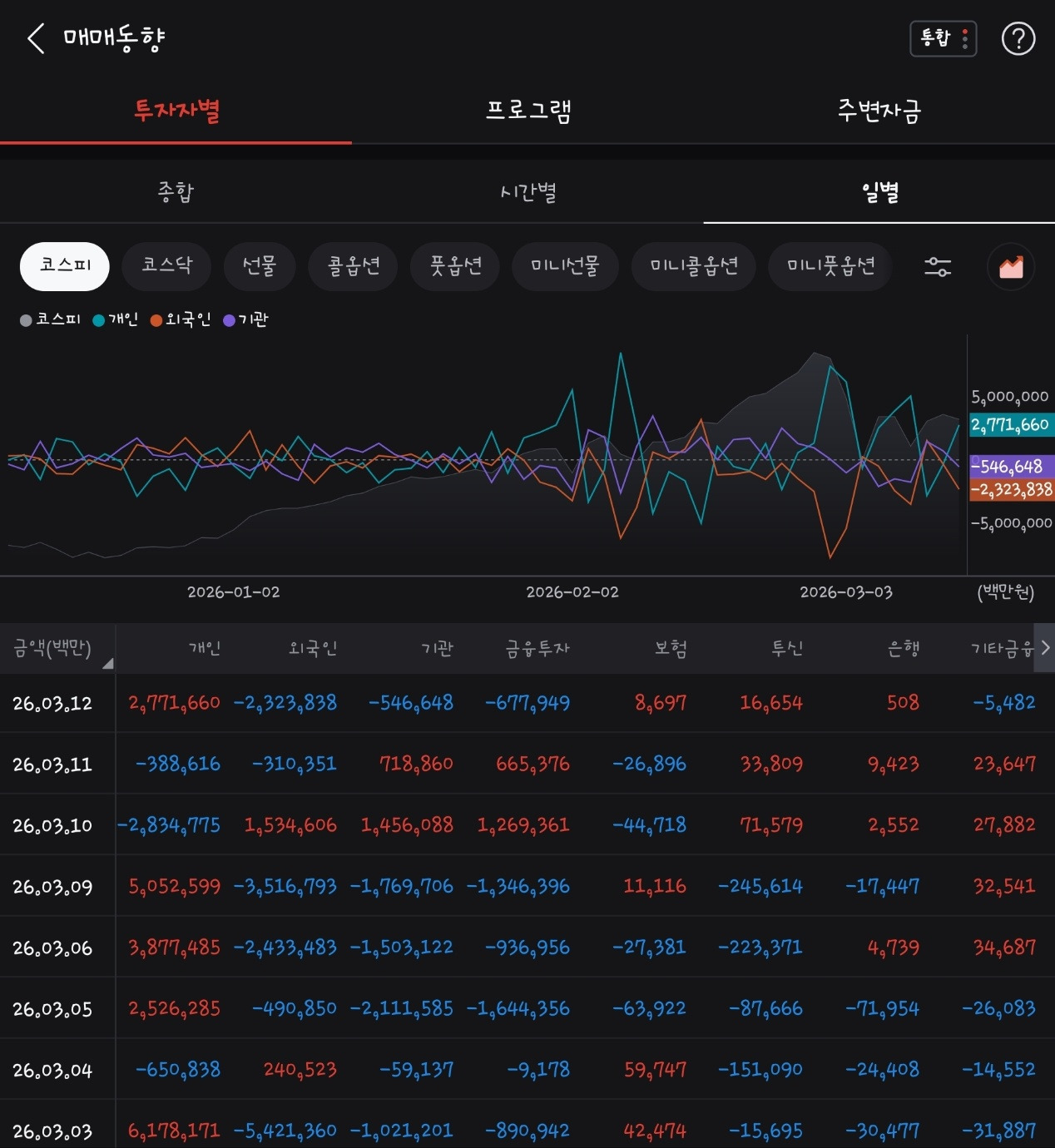Select the 종합 sub-tab
This screenshot has height=1148, width=1055.
[x=176, y=192]
